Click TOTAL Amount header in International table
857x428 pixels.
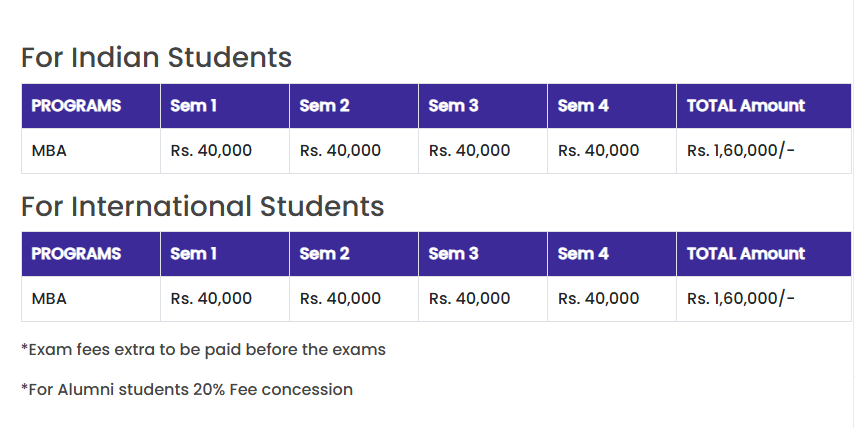[x=745, y=254]
